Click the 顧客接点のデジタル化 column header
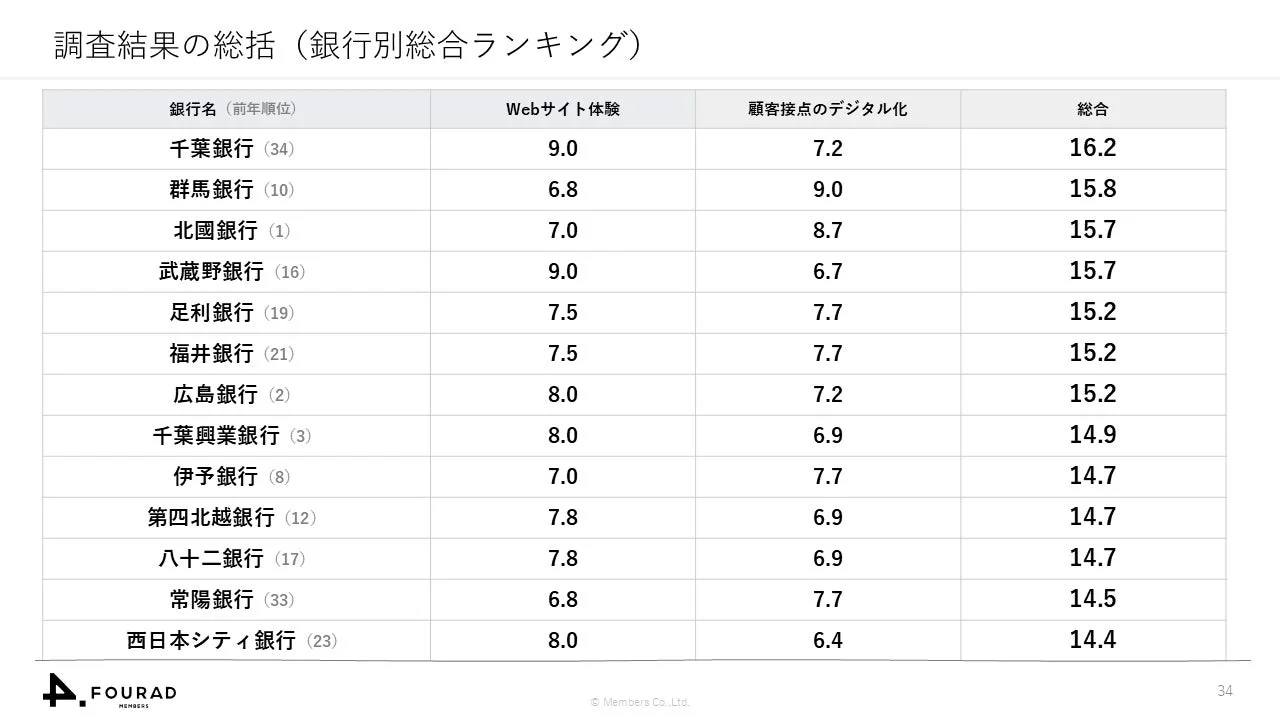 click(828, 109)
